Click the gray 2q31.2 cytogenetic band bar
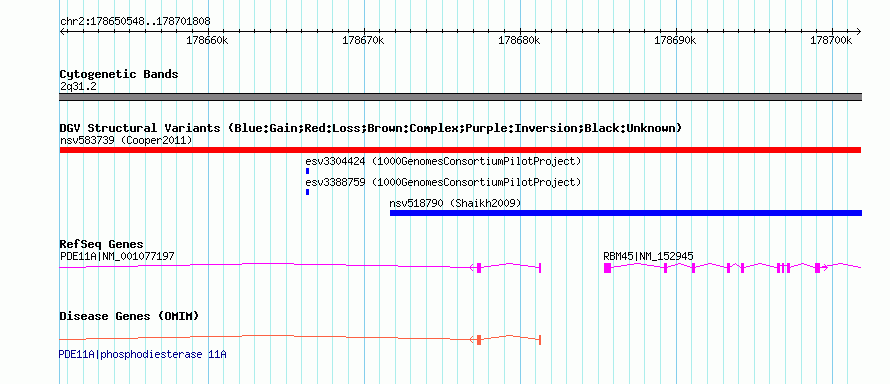The width and height of the screenshot is (890, 384). (460, 97)
